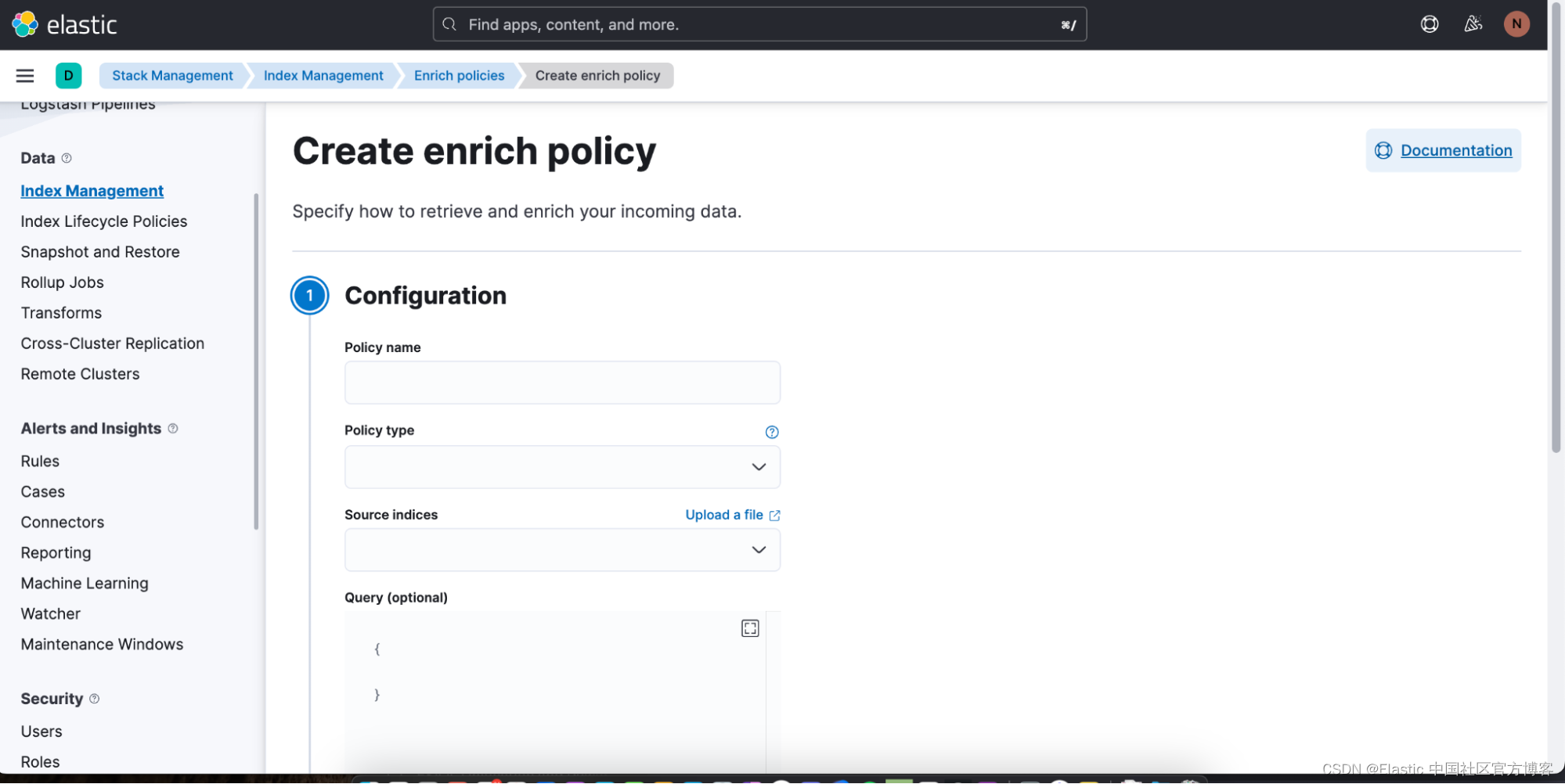Go to Index Management breadcrumb
This screenshot has height=784, width=1565.
coord(323,75)
